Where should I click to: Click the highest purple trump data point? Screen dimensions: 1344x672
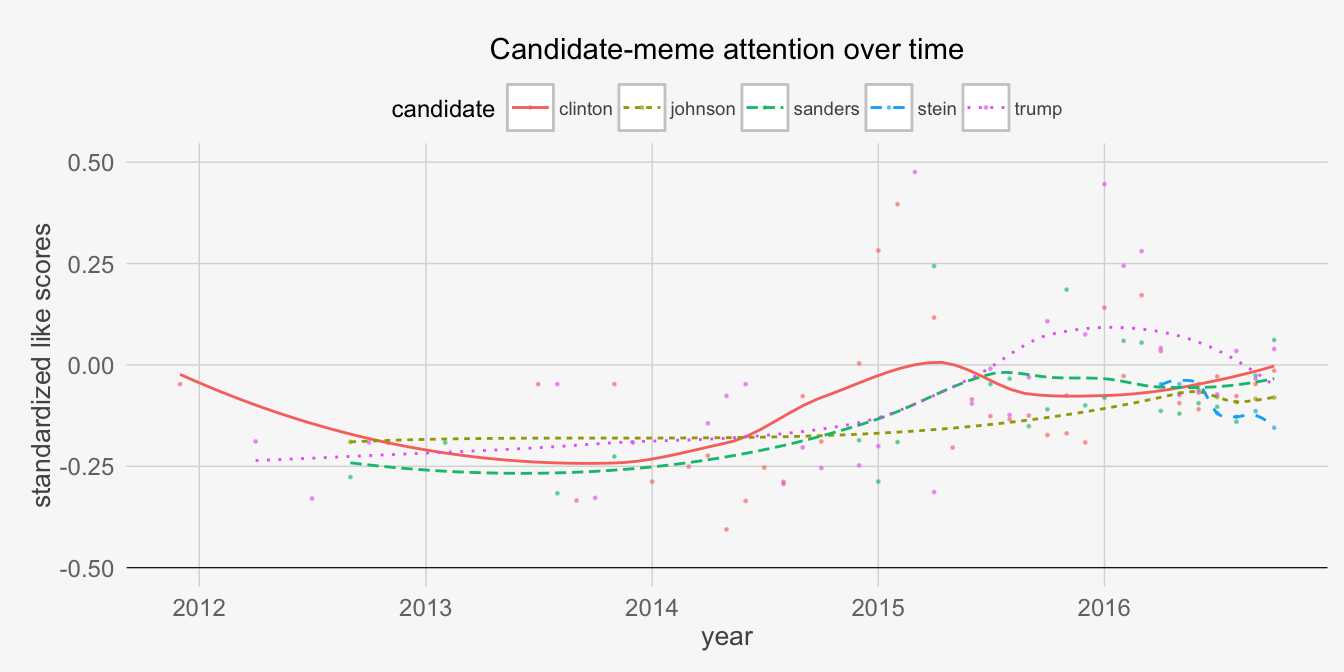click(x=914, y=172)
